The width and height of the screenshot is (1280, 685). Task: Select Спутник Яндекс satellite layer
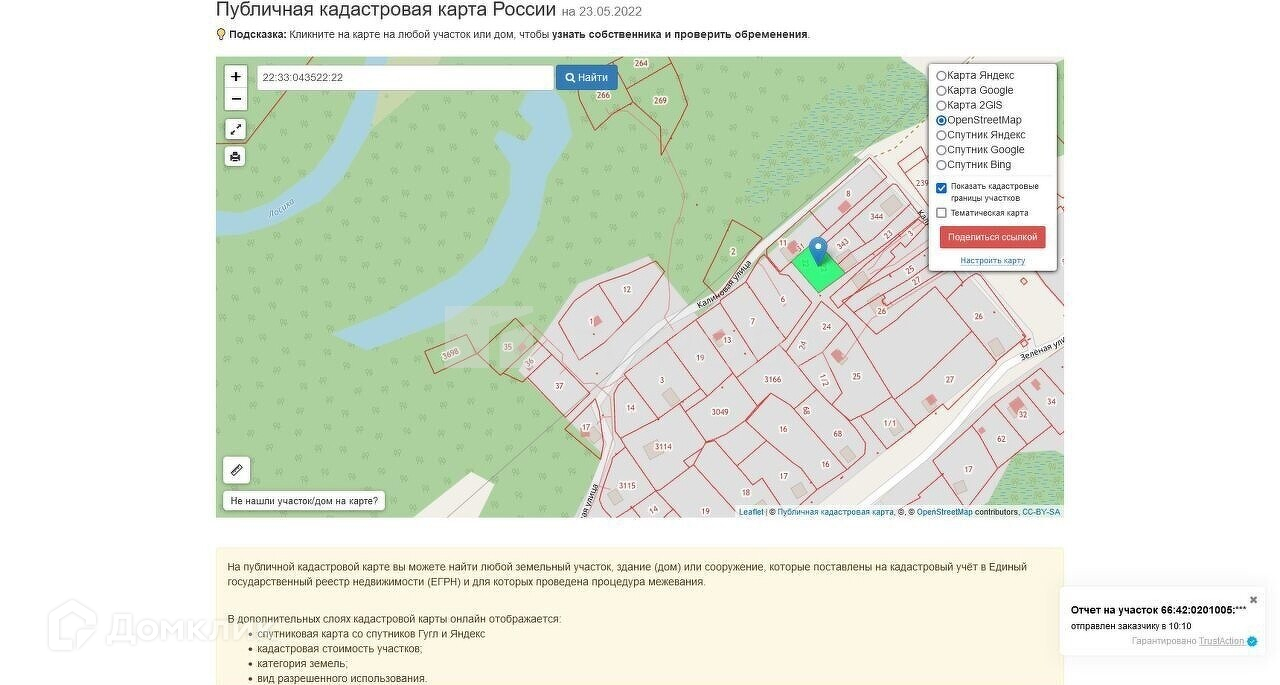[x=941, y=135]
